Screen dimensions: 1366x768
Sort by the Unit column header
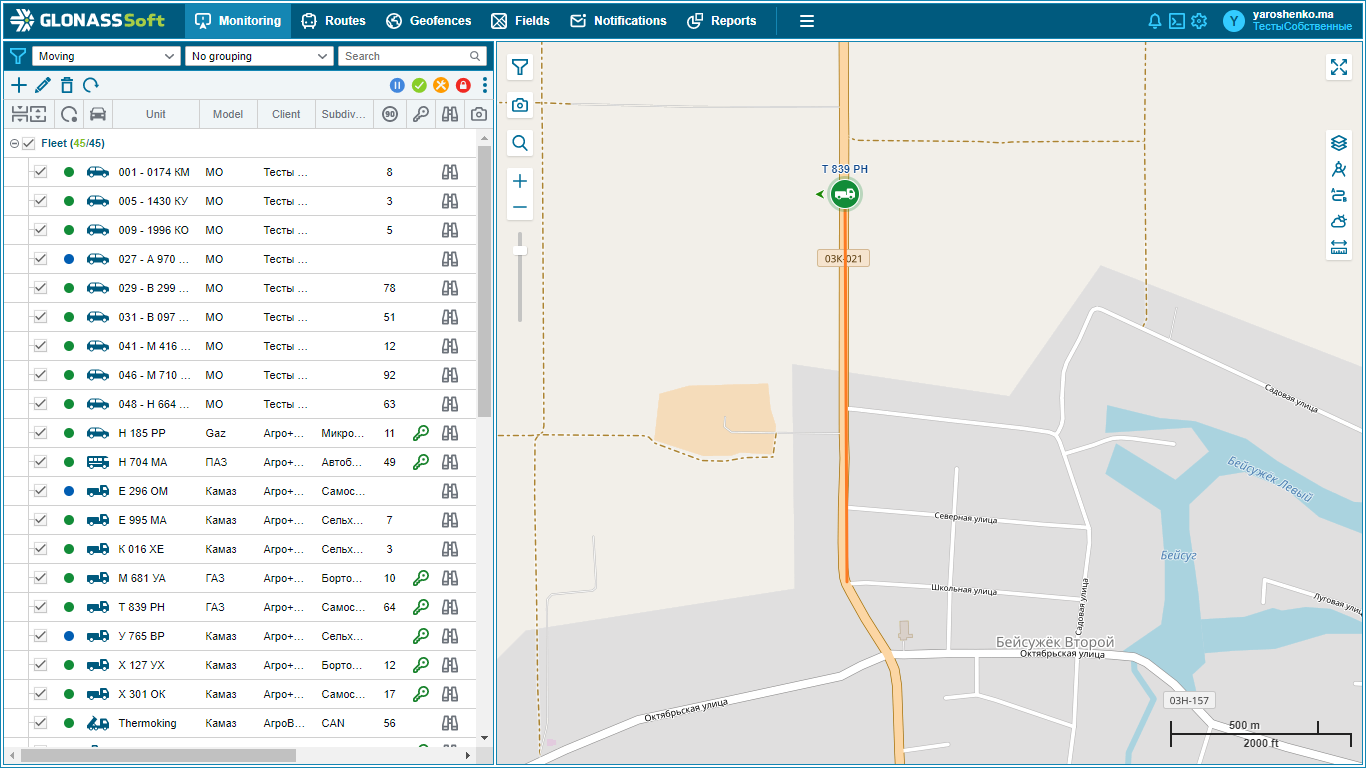tap(156, 114)
